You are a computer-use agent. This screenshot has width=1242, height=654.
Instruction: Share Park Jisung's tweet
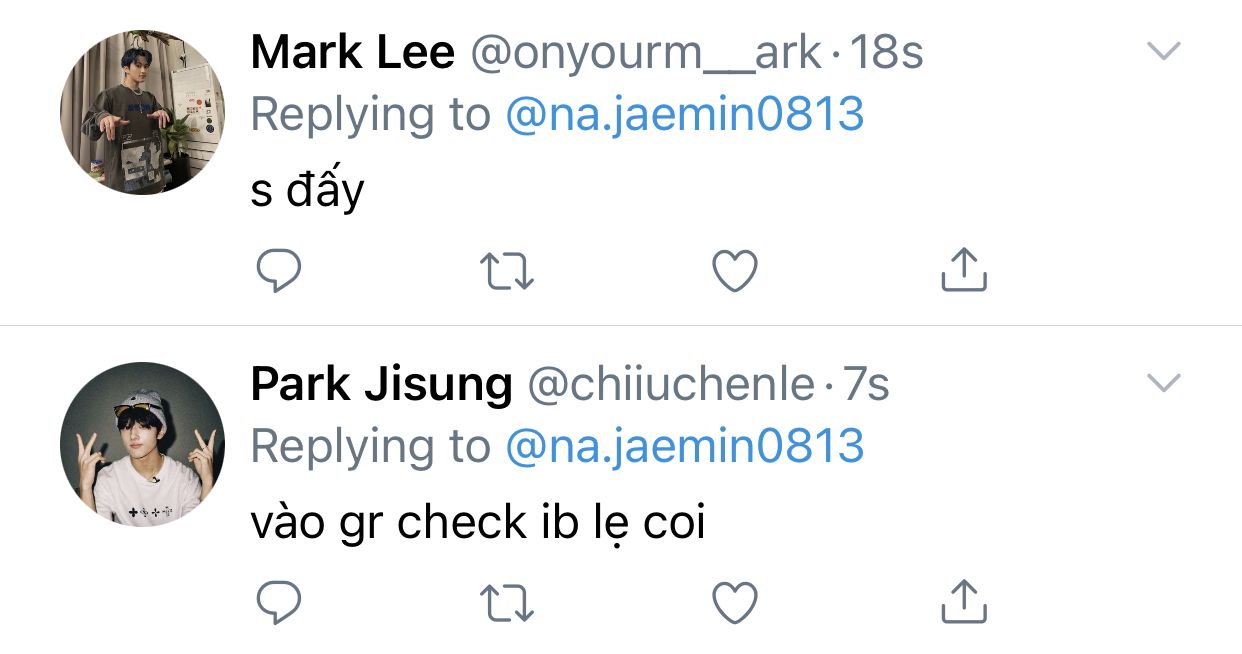tap(964, 602)
